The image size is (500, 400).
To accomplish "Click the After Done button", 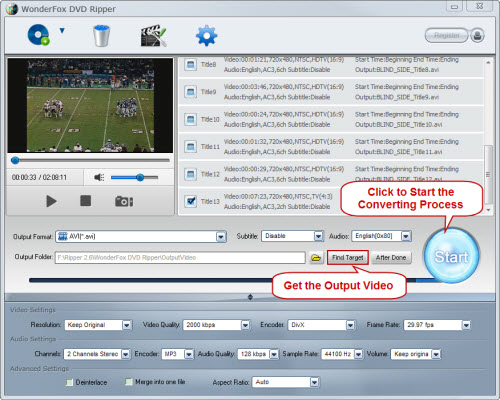I will point(391,258).
